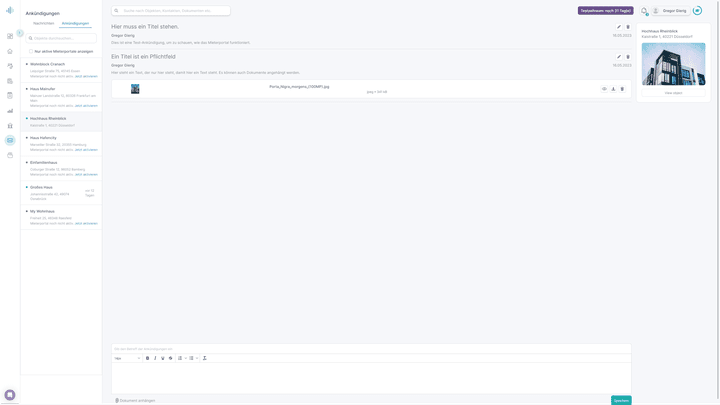The width and height of the screenshot is (720, 405).
Task: Expand the ordered list dropdown
Action: coord(185,358)
